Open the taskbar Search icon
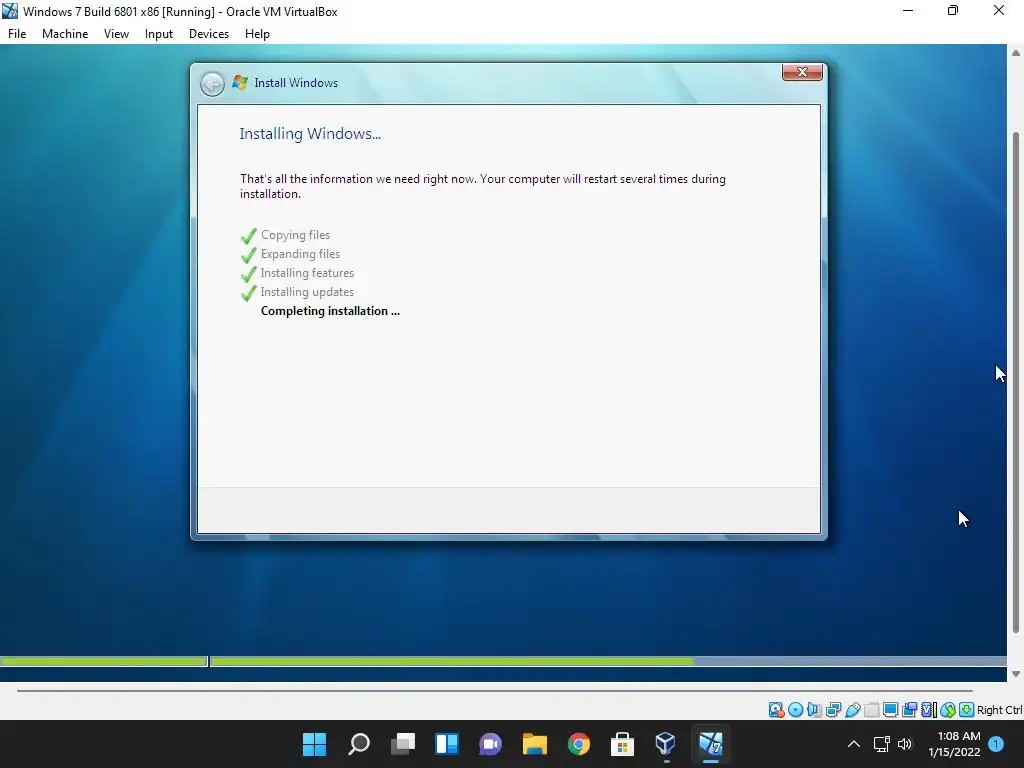Viewport: 1024px width, 768px height. point(359,744)
